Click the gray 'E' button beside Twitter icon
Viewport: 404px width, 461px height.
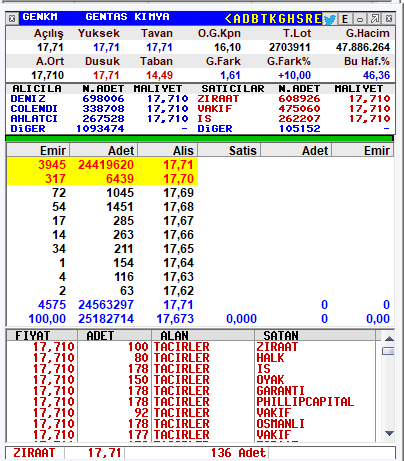tap(345, 19)
